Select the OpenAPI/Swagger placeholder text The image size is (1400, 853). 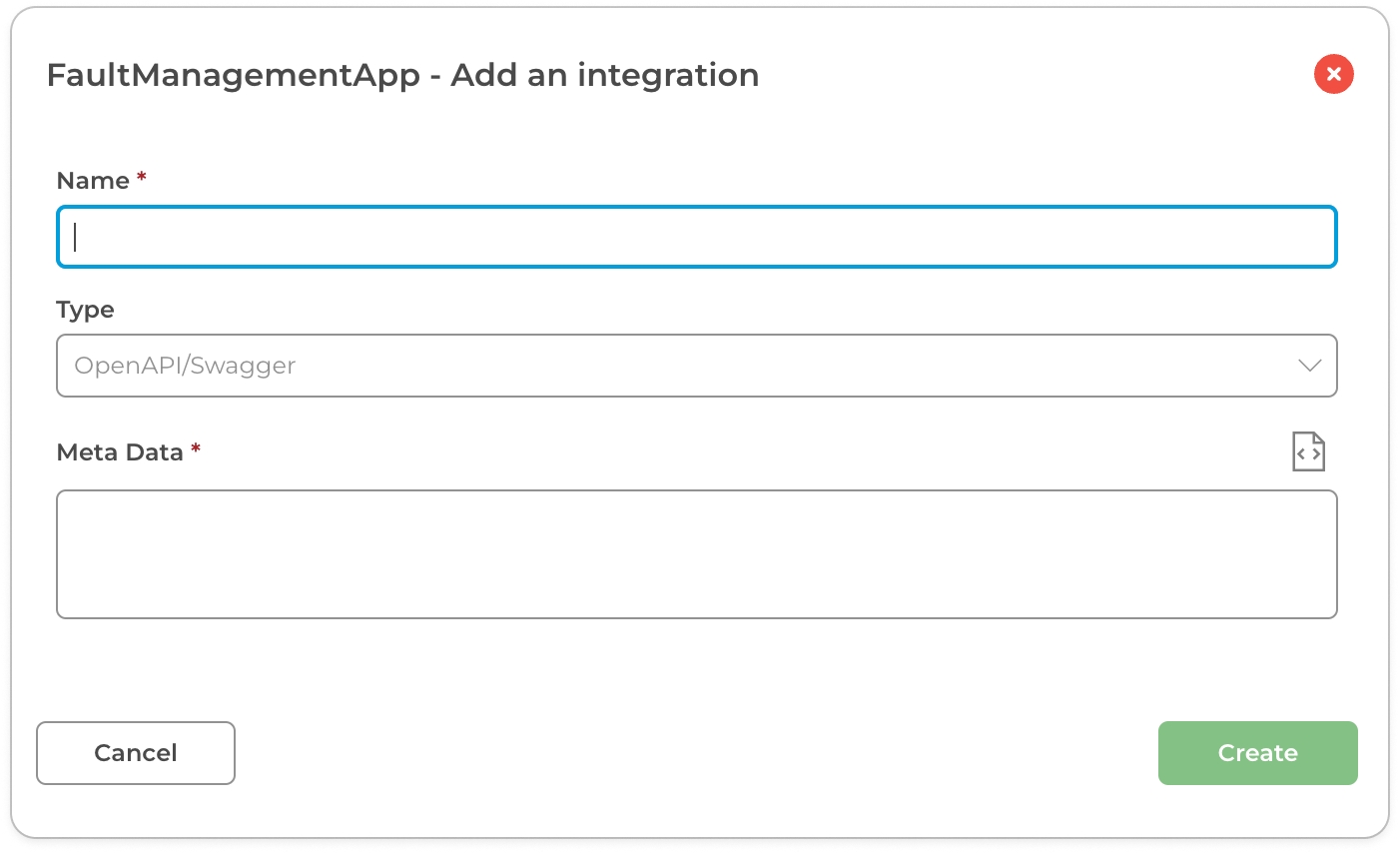click(185, 366)
